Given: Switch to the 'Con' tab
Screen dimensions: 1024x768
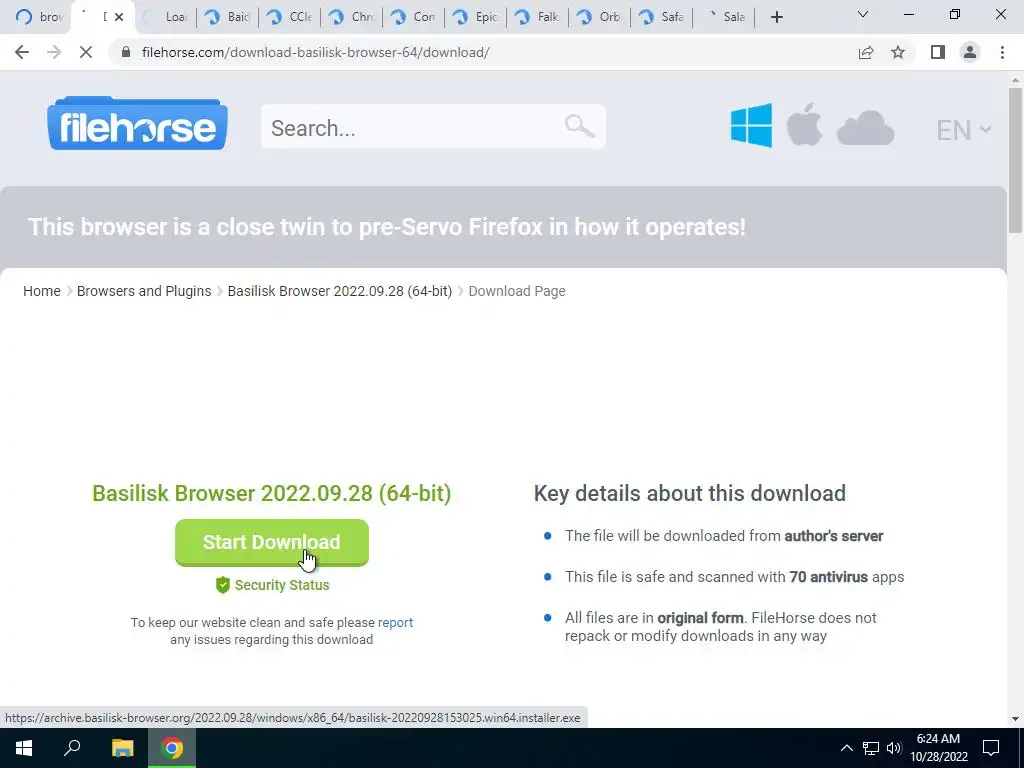Looking at the screenshot, I should coord(413,17).
